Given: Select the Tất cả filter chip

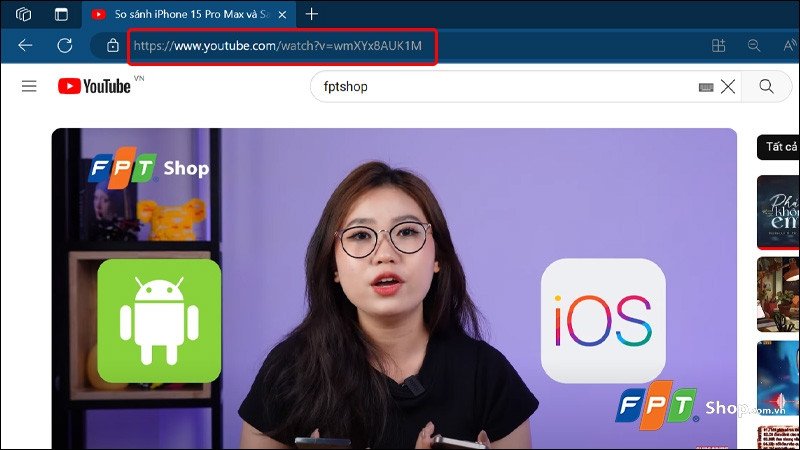Looking at the screenshot, I should 779,147.
